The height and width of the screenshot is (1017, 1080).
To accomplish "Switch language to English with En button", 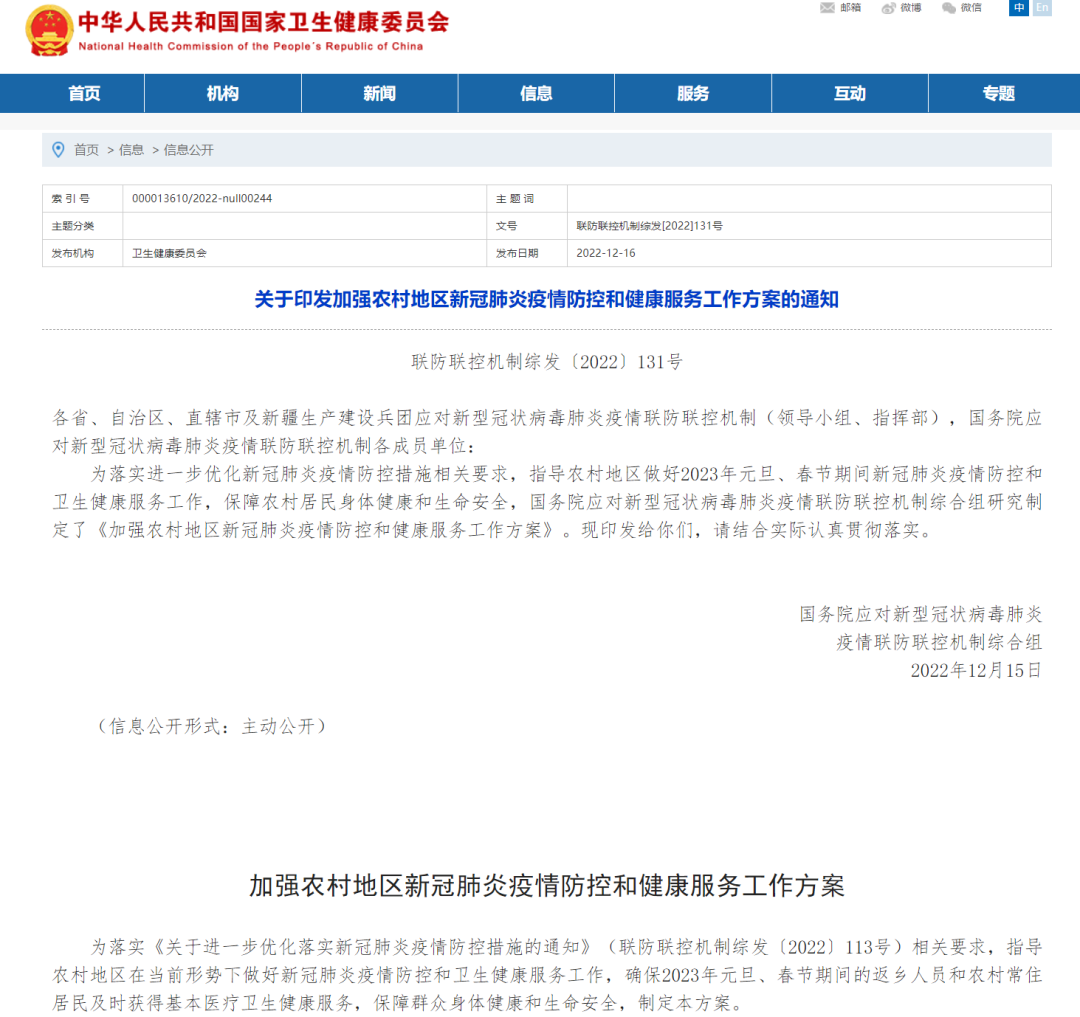I will 1042,8.
